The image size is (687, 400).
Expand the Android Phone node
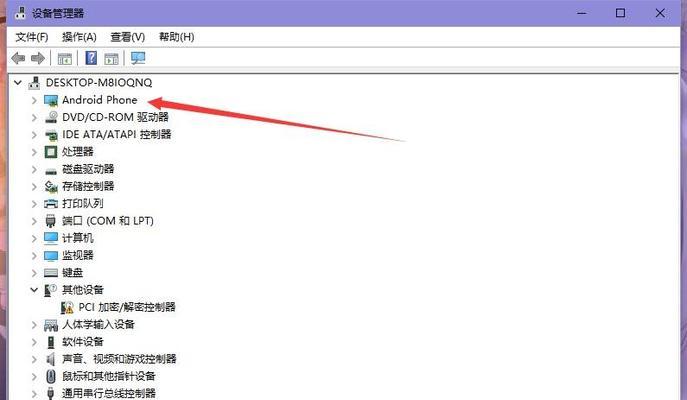[x=34, y=100]
